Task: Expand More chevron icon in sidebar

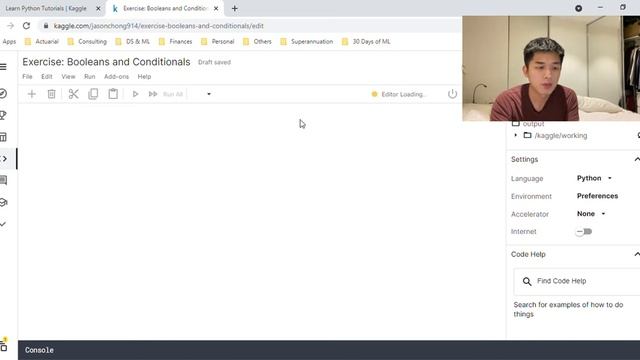Action: pos(3,224)
